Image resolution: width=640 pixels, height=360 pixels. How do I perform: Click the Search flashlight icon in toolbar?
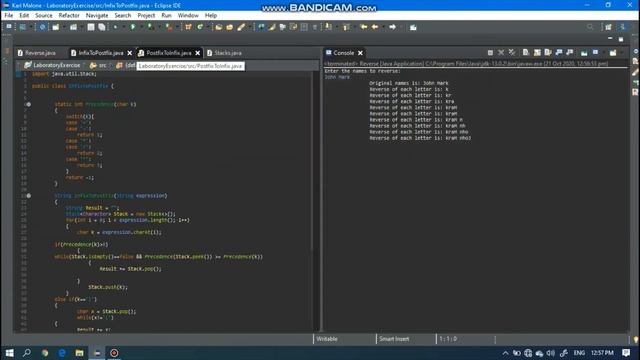pos(241,27)
